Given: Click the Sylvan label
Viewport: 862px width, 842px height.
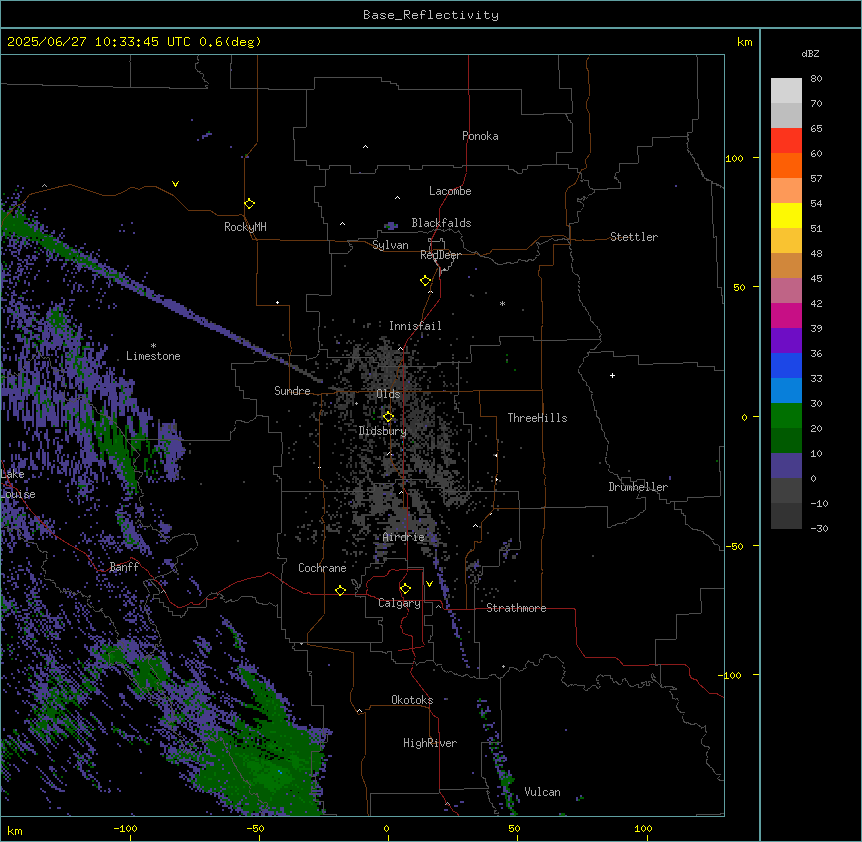Looking at the screenshot, I should (390, 245).
